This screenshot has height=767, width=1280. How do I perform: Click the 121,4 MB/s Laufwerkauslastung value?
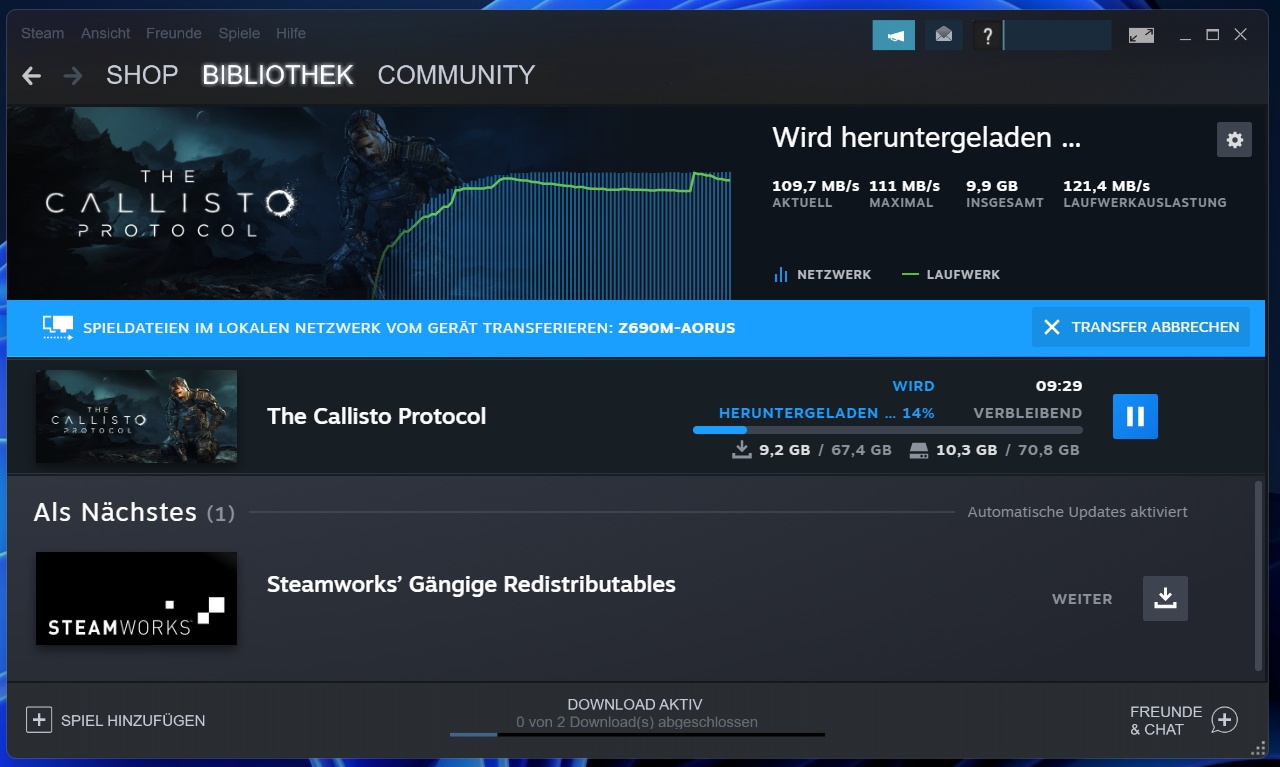pos(1106,186)
